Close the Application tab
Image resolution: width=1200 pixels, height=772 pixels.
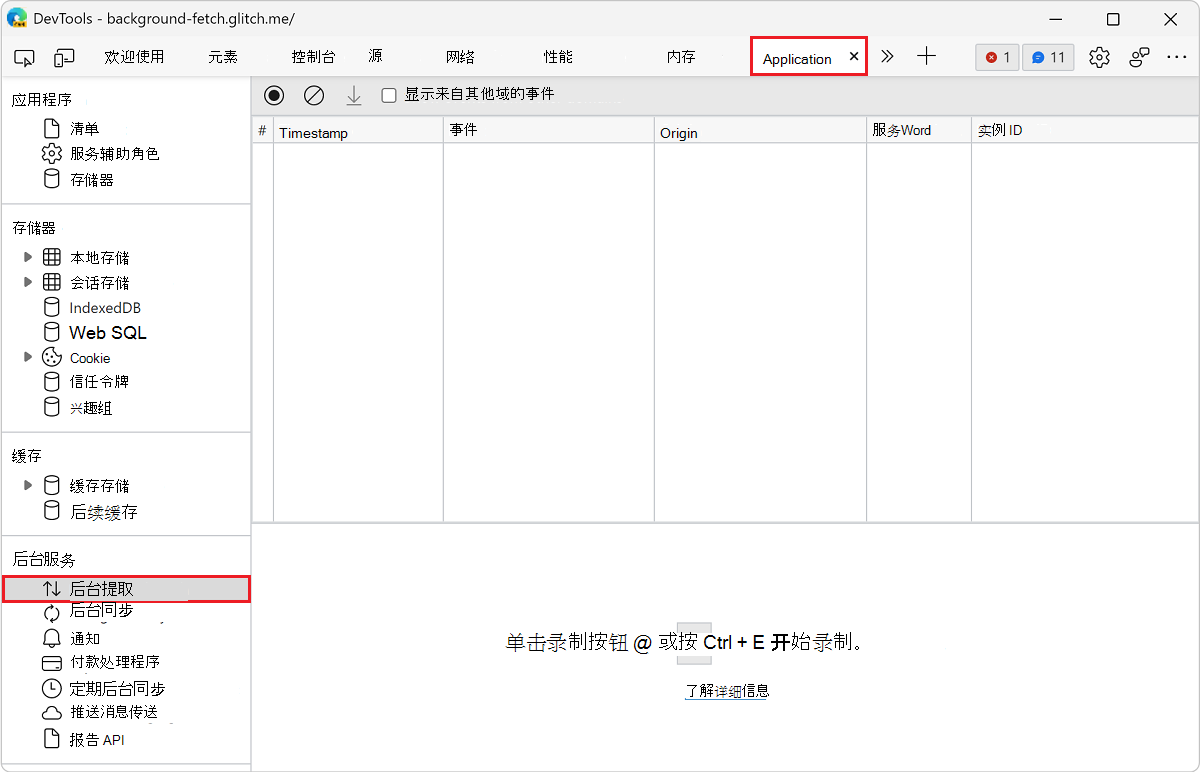(853, 57)
